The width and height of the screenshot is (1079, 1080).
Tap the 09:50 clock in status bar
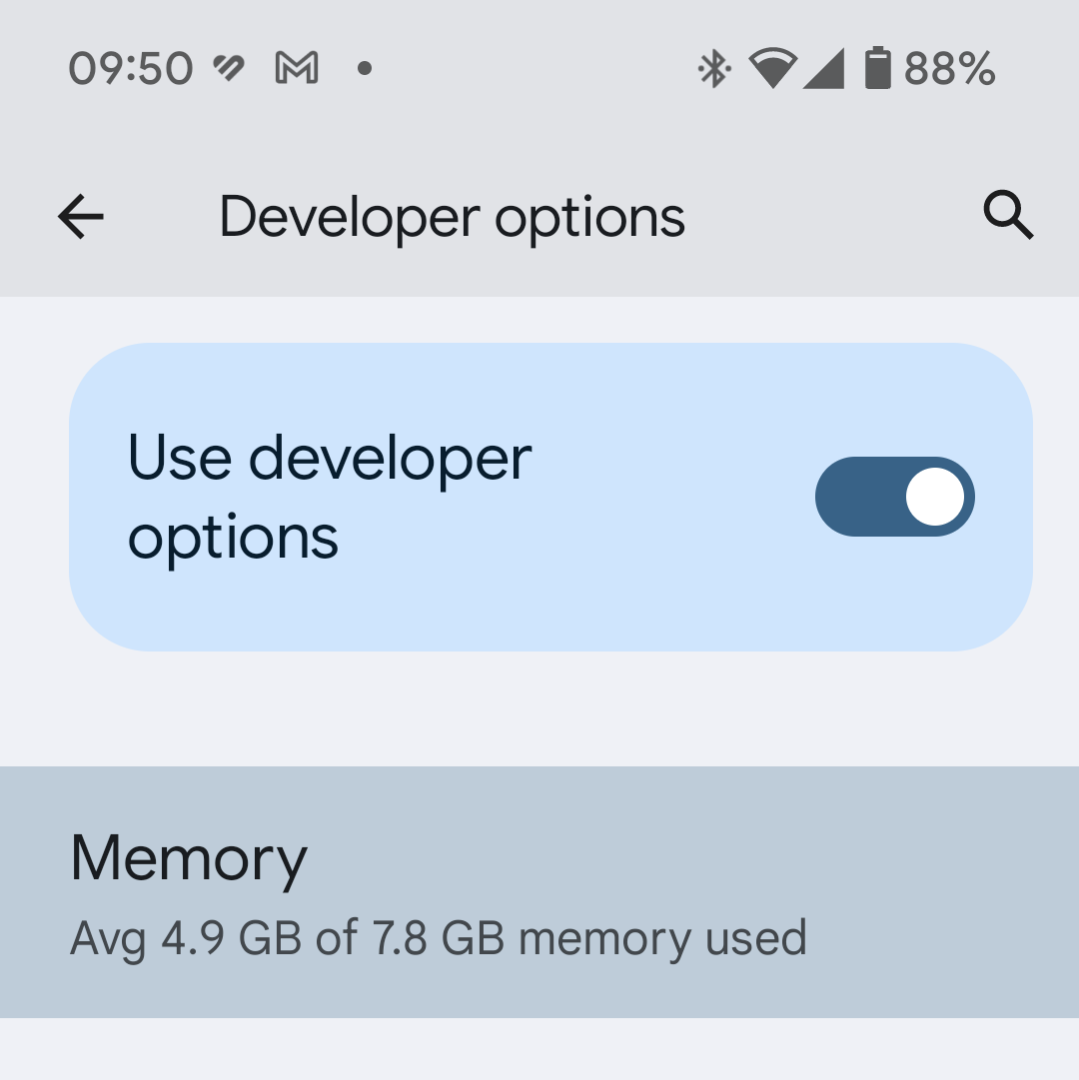(x=130, y=69)
